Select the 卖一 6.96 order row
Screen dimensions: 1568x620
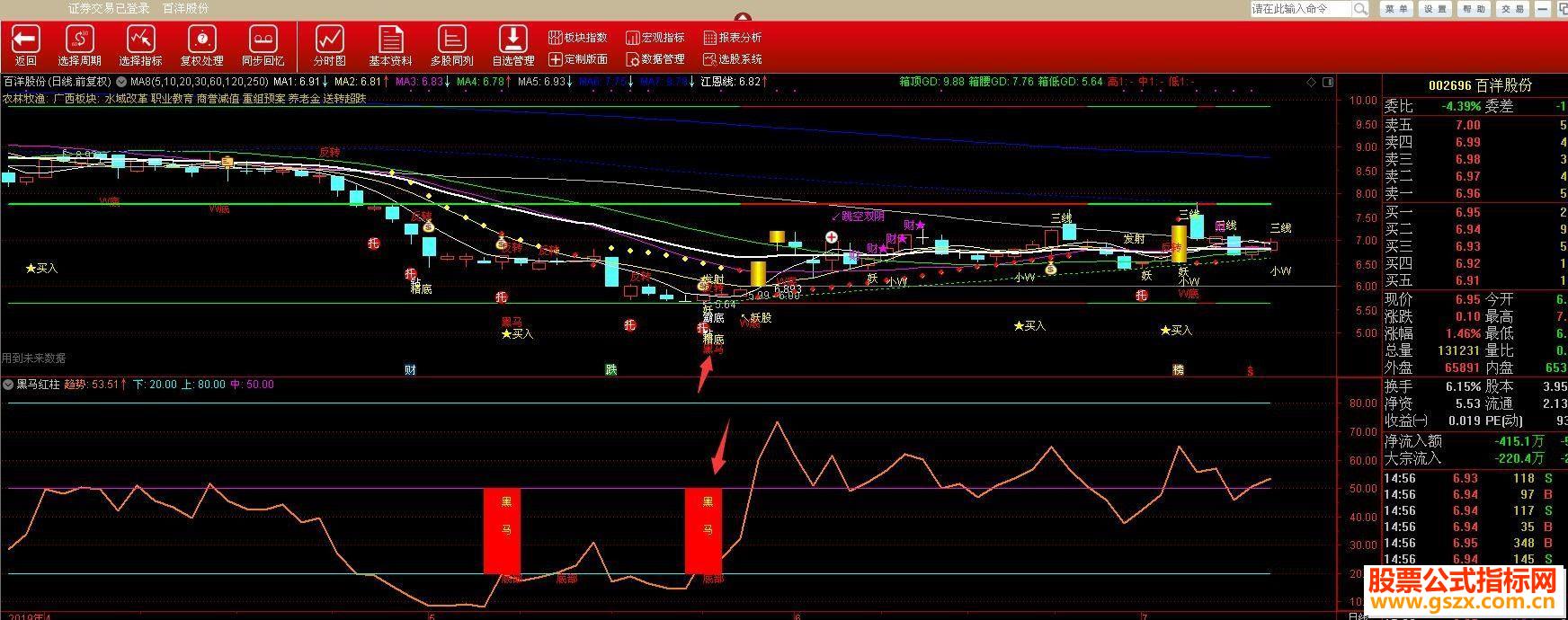[x=1474, y=193]
